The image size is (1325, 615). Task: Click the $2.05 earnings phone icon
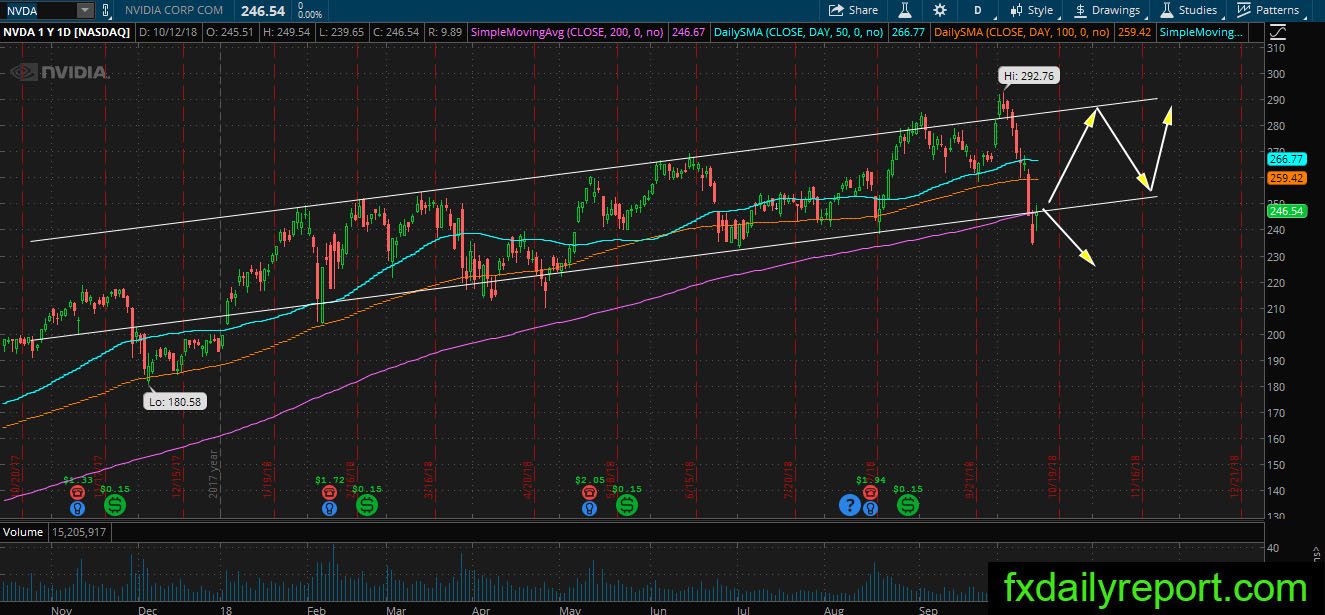[x=590, y=491]
